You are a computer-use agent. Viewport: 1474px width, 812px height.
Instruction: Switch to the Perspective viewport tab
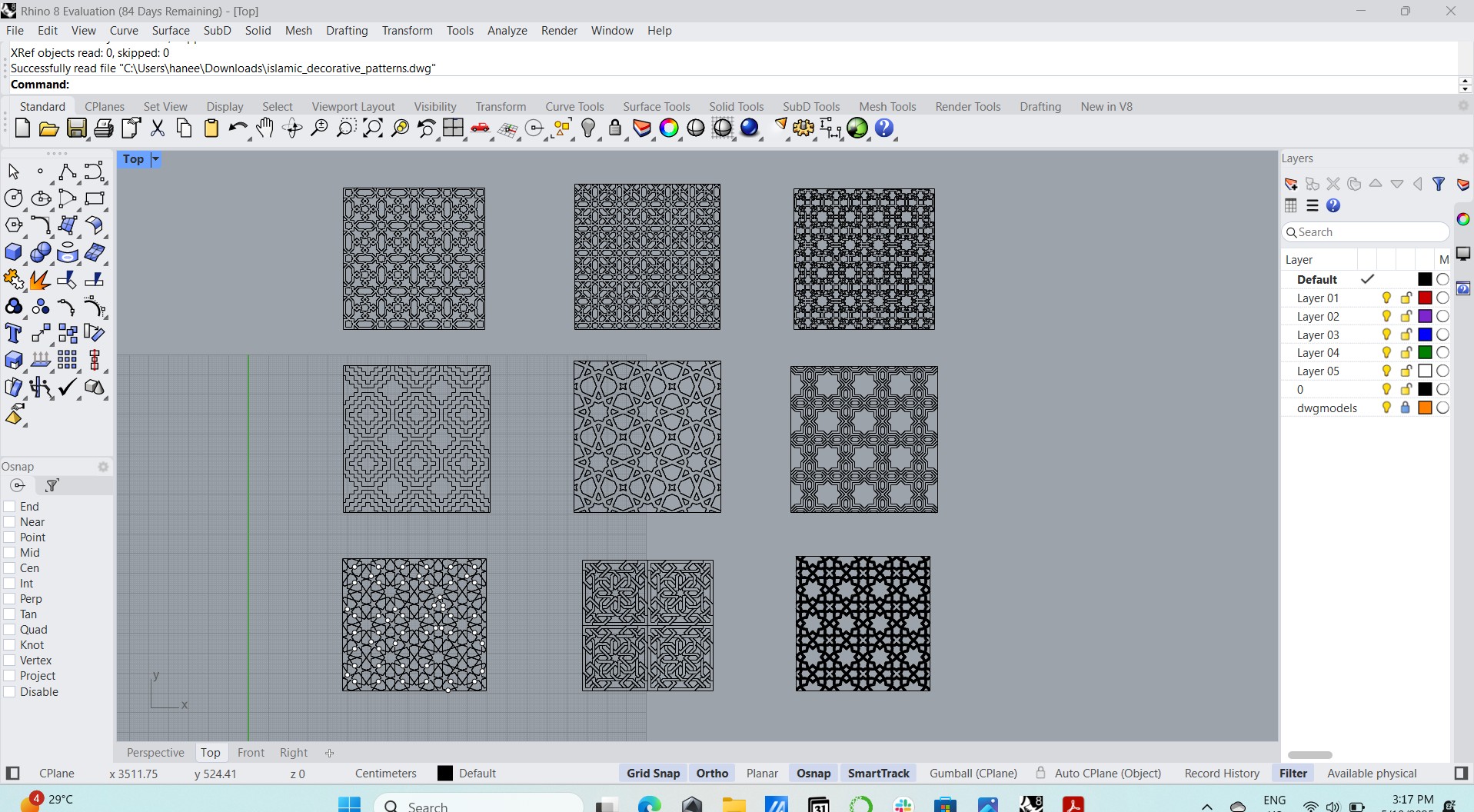click(155, 753)
